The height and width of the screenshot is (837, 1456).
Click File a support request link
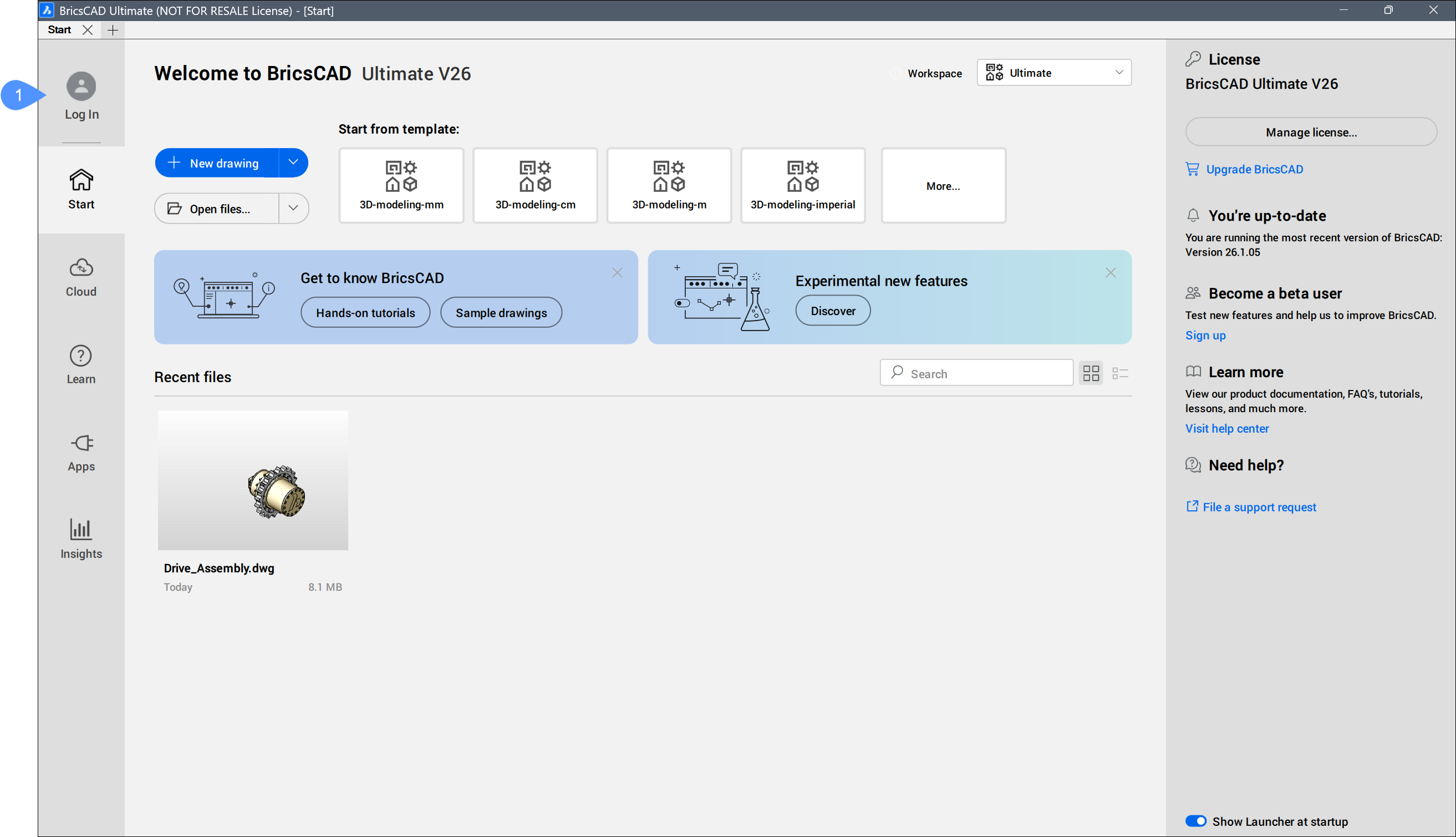coord(1259,507)
